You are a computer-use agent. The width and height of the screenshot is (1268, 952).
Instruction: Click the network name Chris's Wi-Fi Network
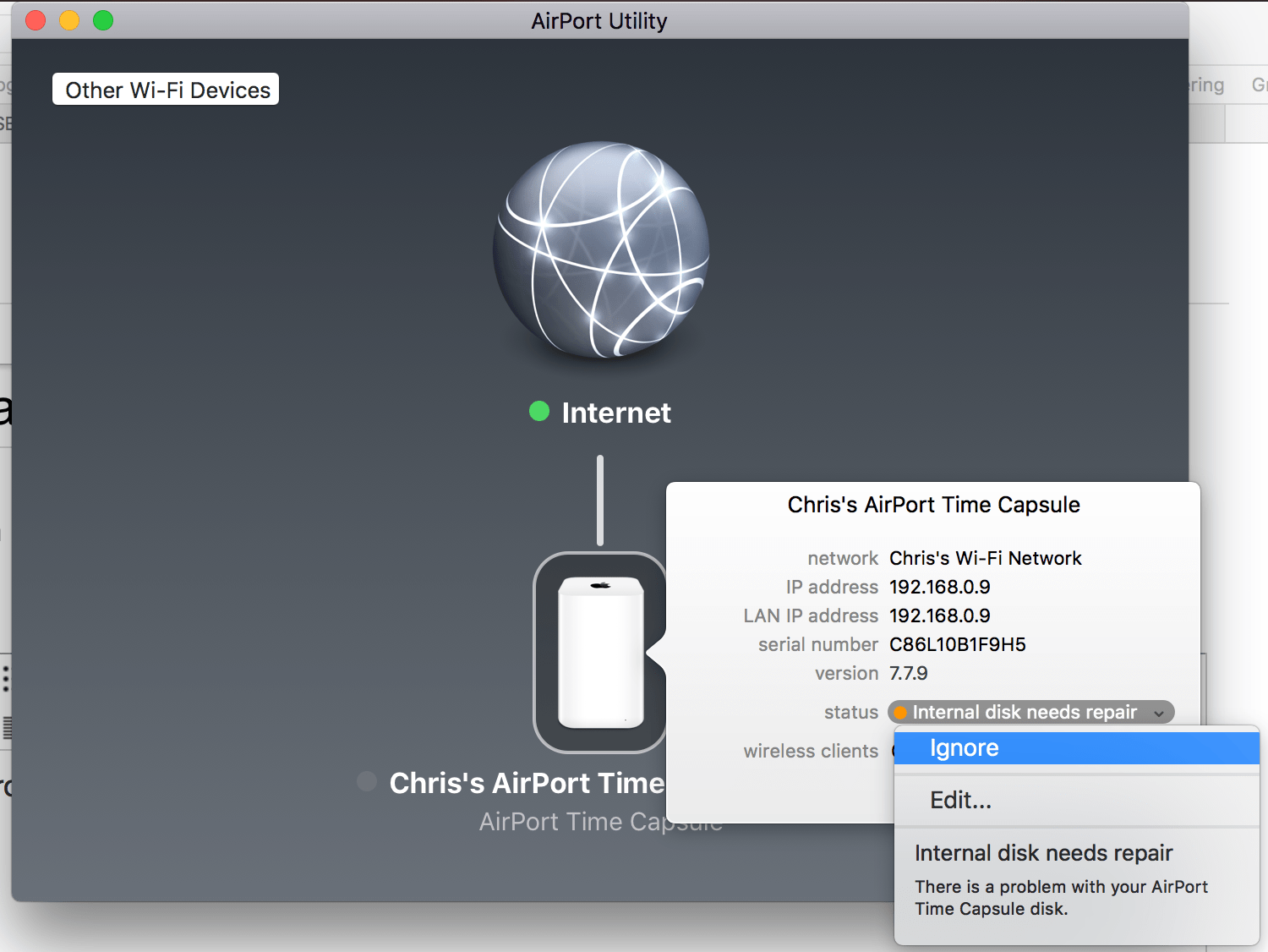pos(985,558)
